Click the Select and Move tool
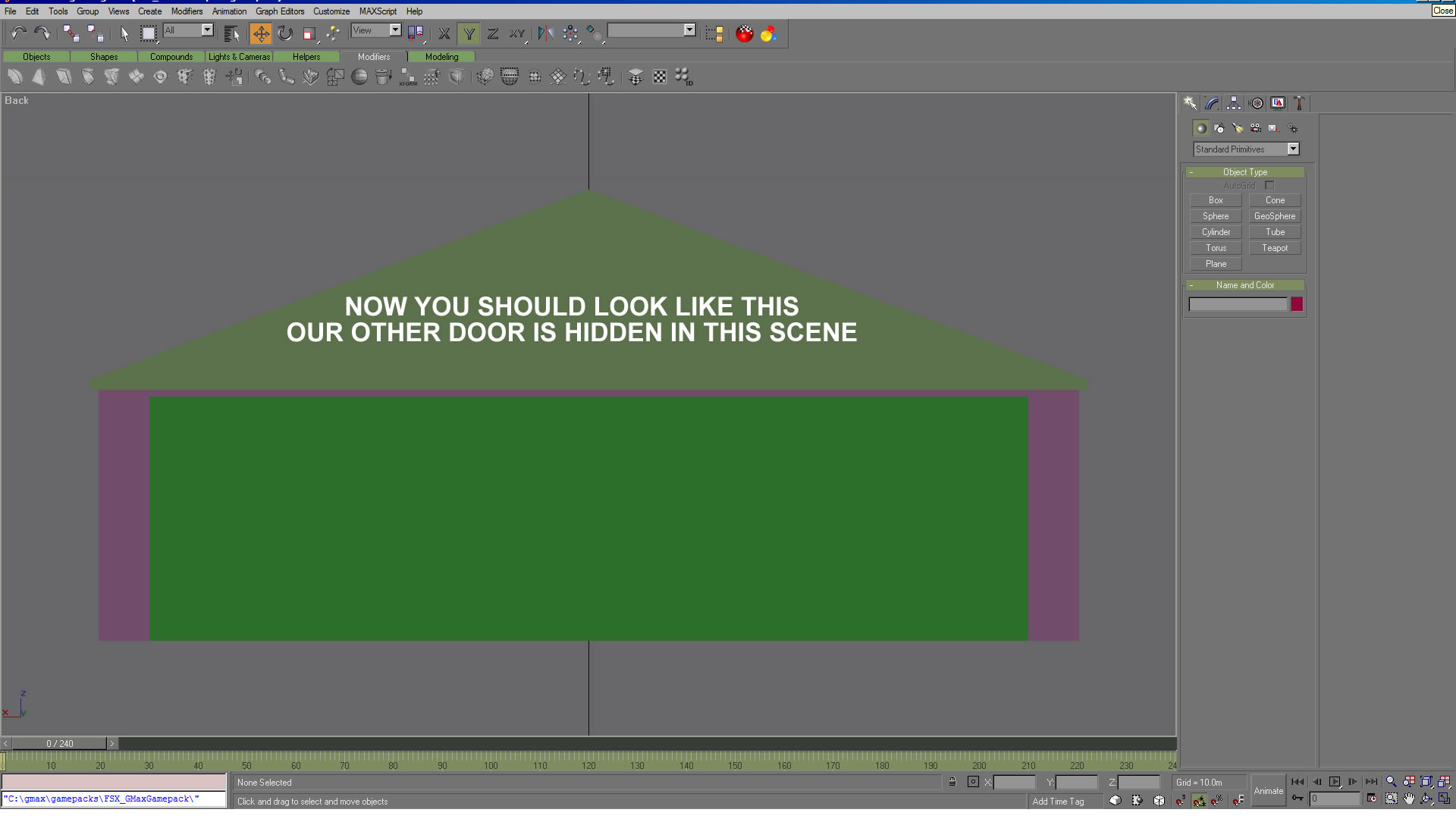 pyautogui.click(x=260, y=33)
